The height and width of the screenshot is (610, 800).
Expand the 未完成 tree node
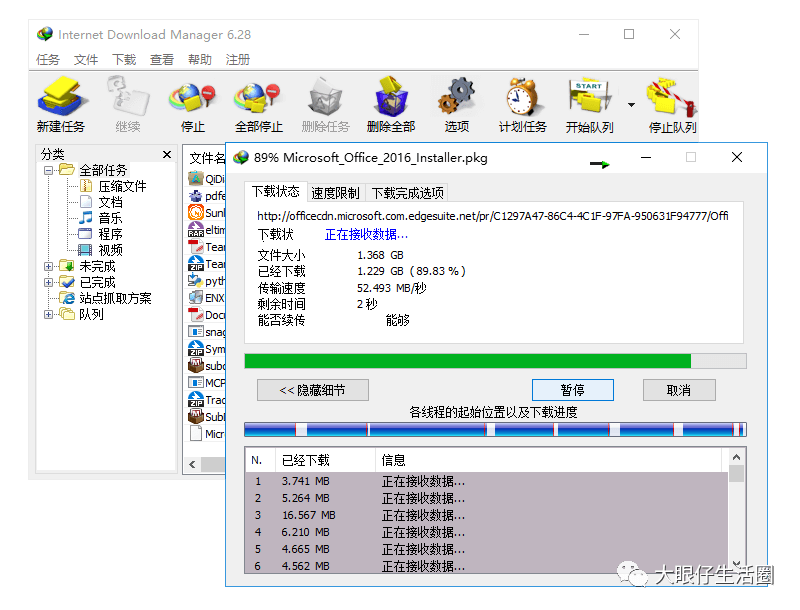(48, 266)
